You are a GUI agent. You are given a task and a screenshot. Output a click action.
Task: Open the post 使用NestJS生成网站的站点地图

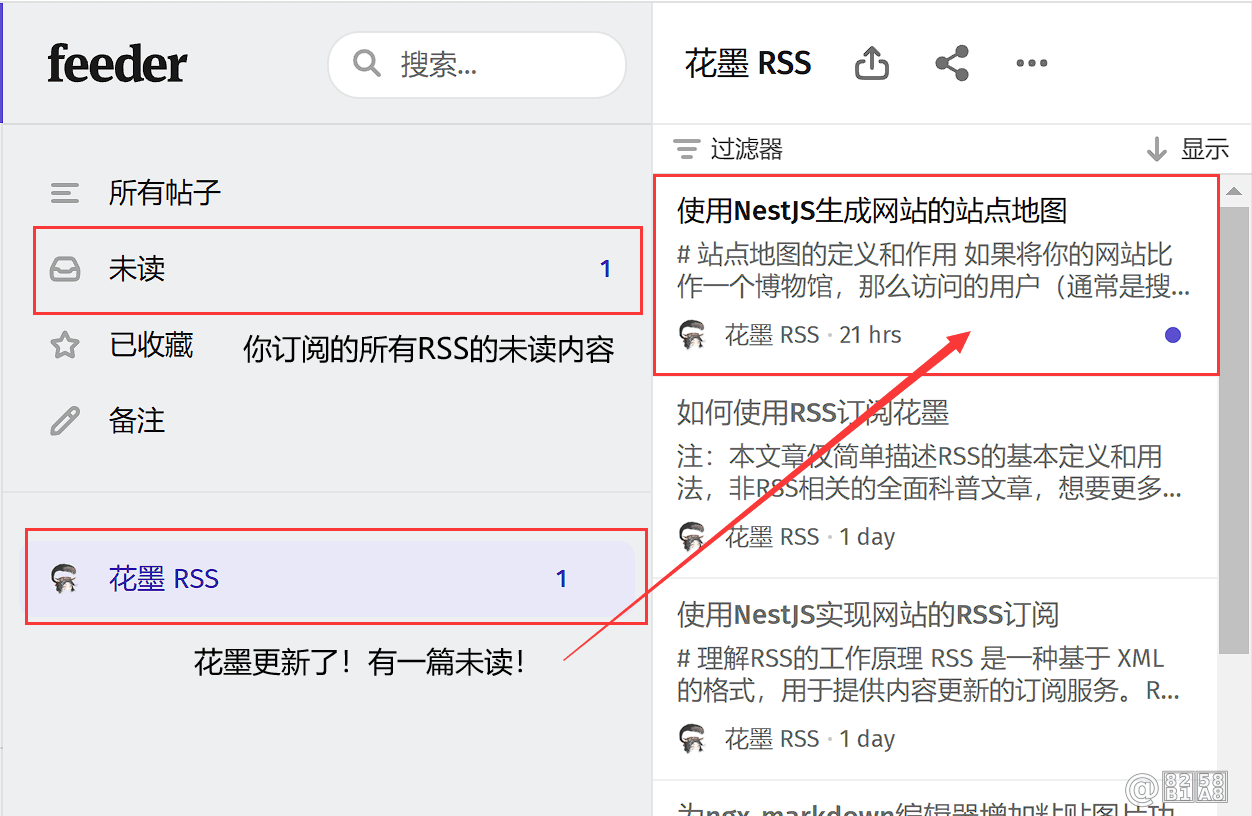935,275
